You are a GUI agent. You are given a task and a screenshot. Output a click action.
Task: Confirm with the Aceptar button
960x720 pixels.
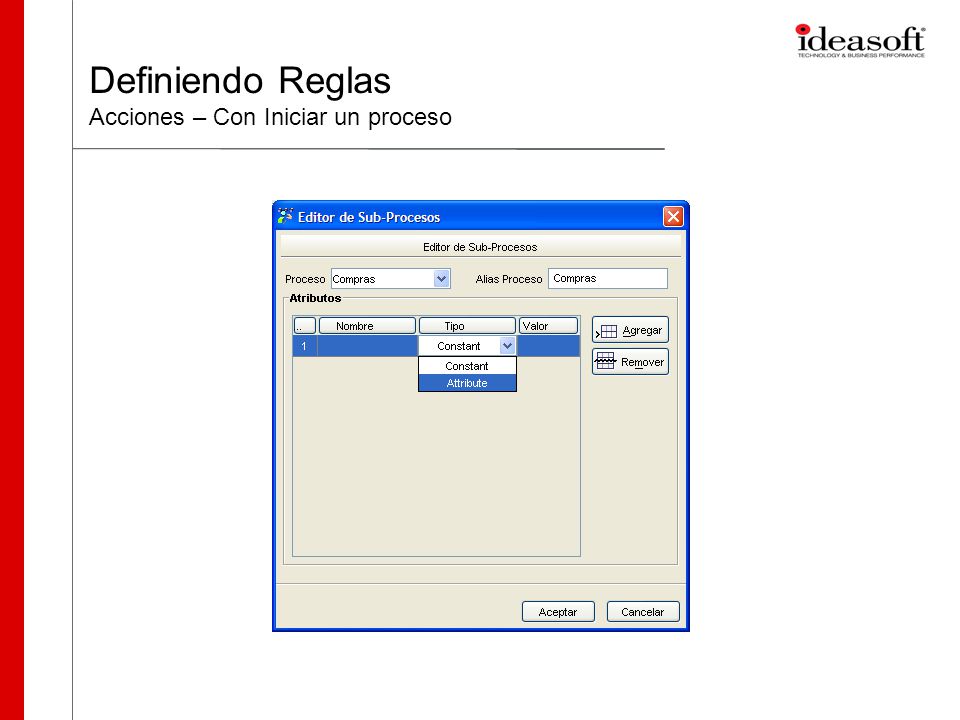pyautogui.click(x=558, y=612)
